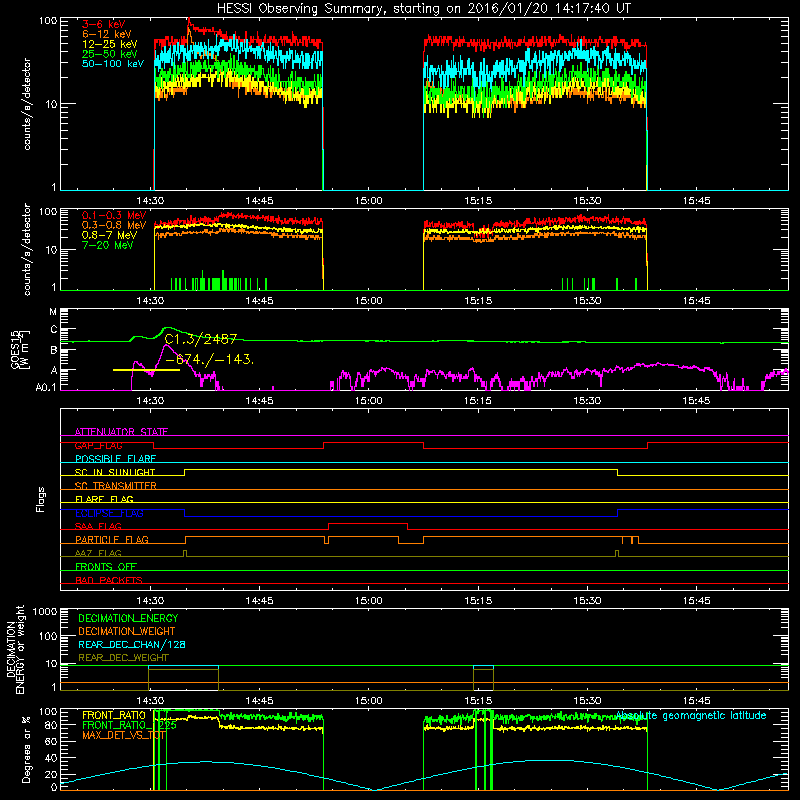Select 15:15 under the GOES15 panel
The width and height of the screenshot is (800, 800).
pos(478,401)
